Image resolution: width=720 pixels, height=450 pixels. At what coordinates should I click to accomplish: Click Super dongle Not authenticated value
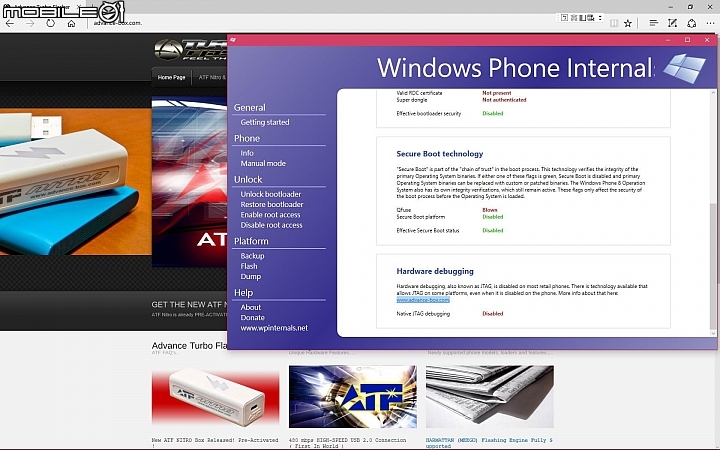[504, 100]
